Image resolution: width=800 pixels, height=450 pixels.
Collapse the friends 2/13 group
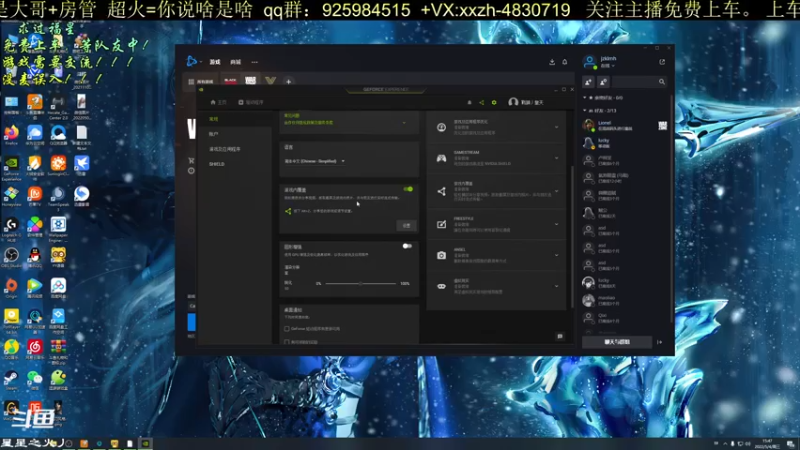coord(585,110)
